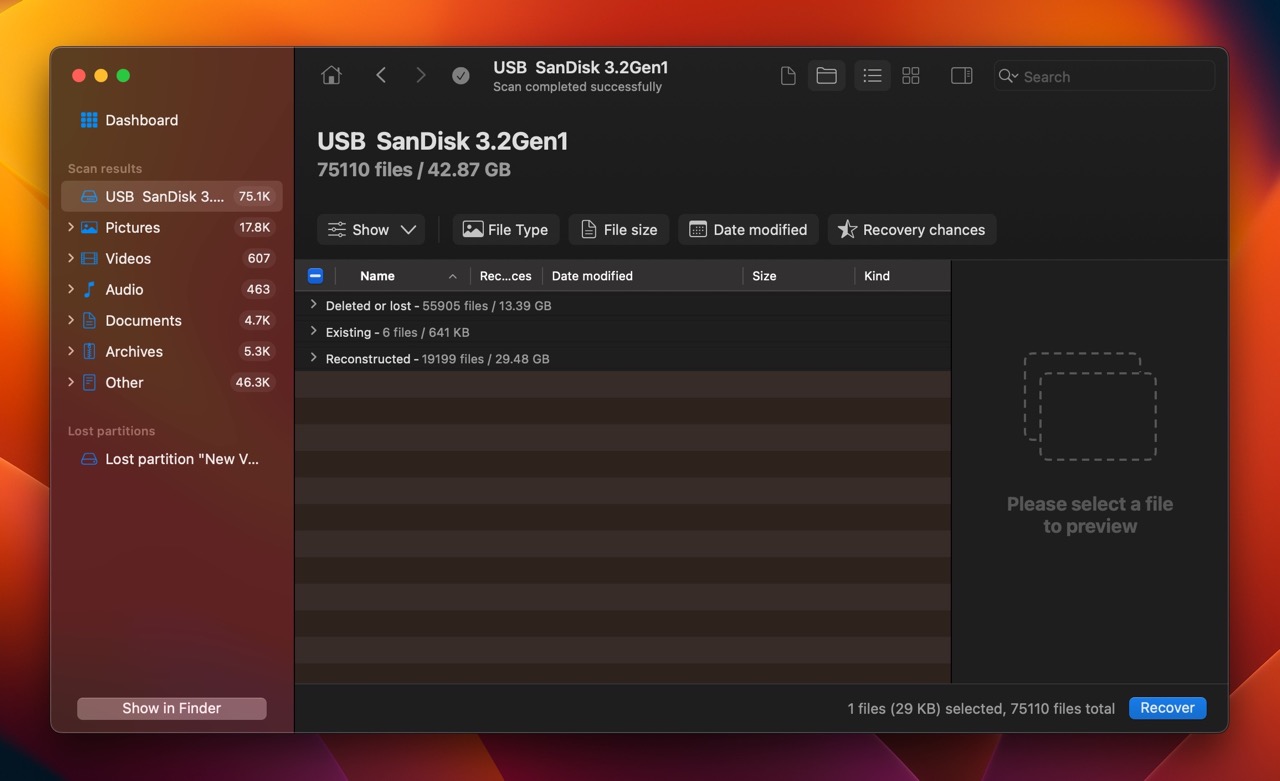Click the Videos film icon

89,258
